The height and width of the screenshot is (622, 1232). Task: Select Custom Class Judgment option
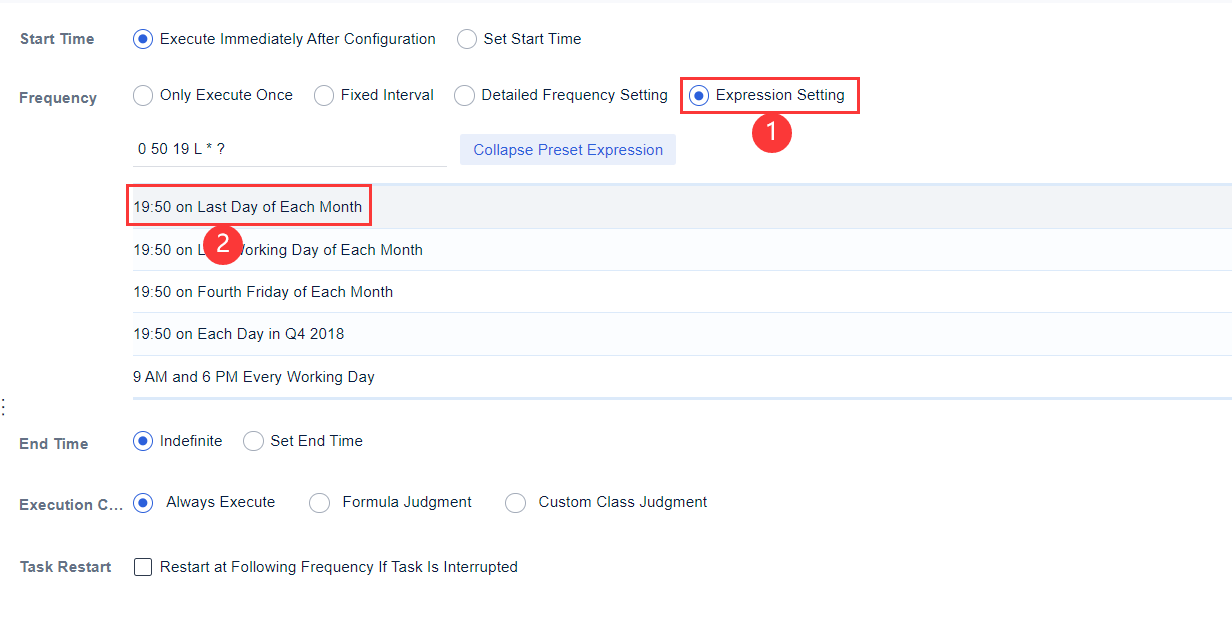pos(515,502)
